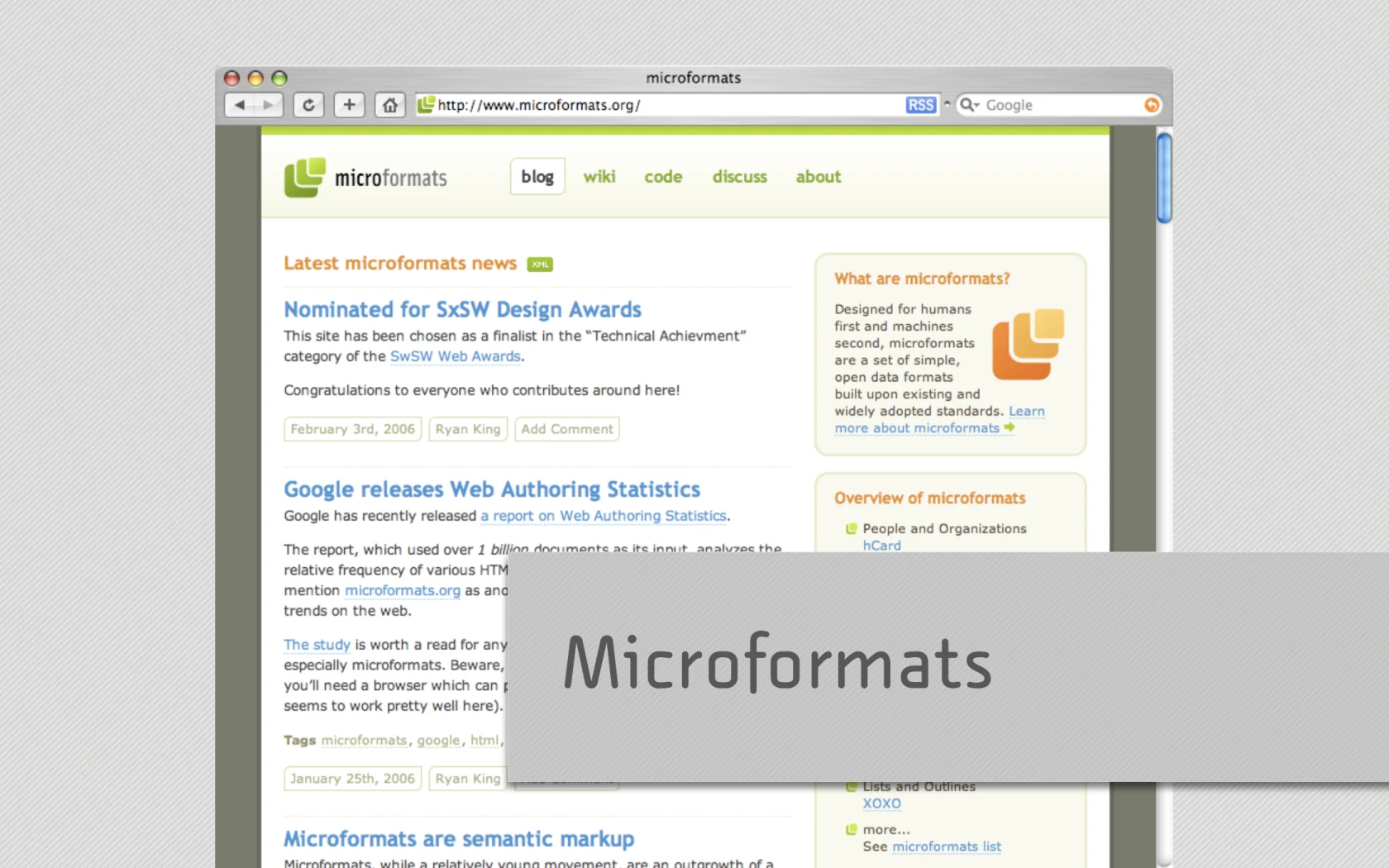Open the XOXO link

click(882, 804)
